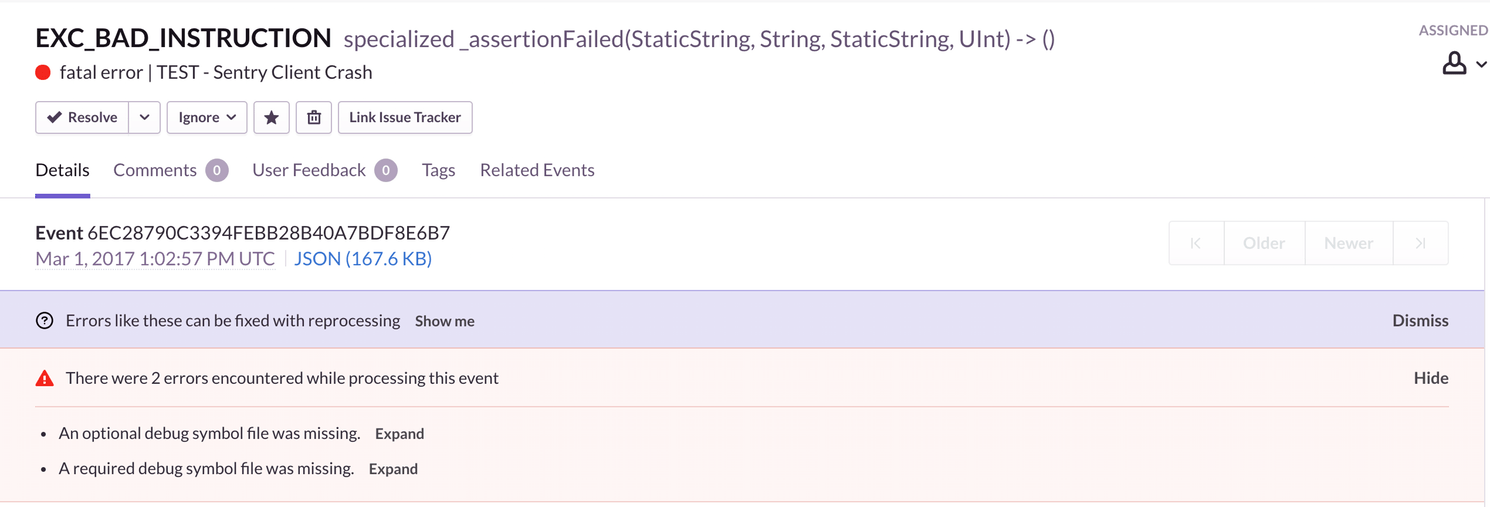1490x507 pixels.
Task: Click the Link Issue Tracker button
Action: tap(405, 118)
